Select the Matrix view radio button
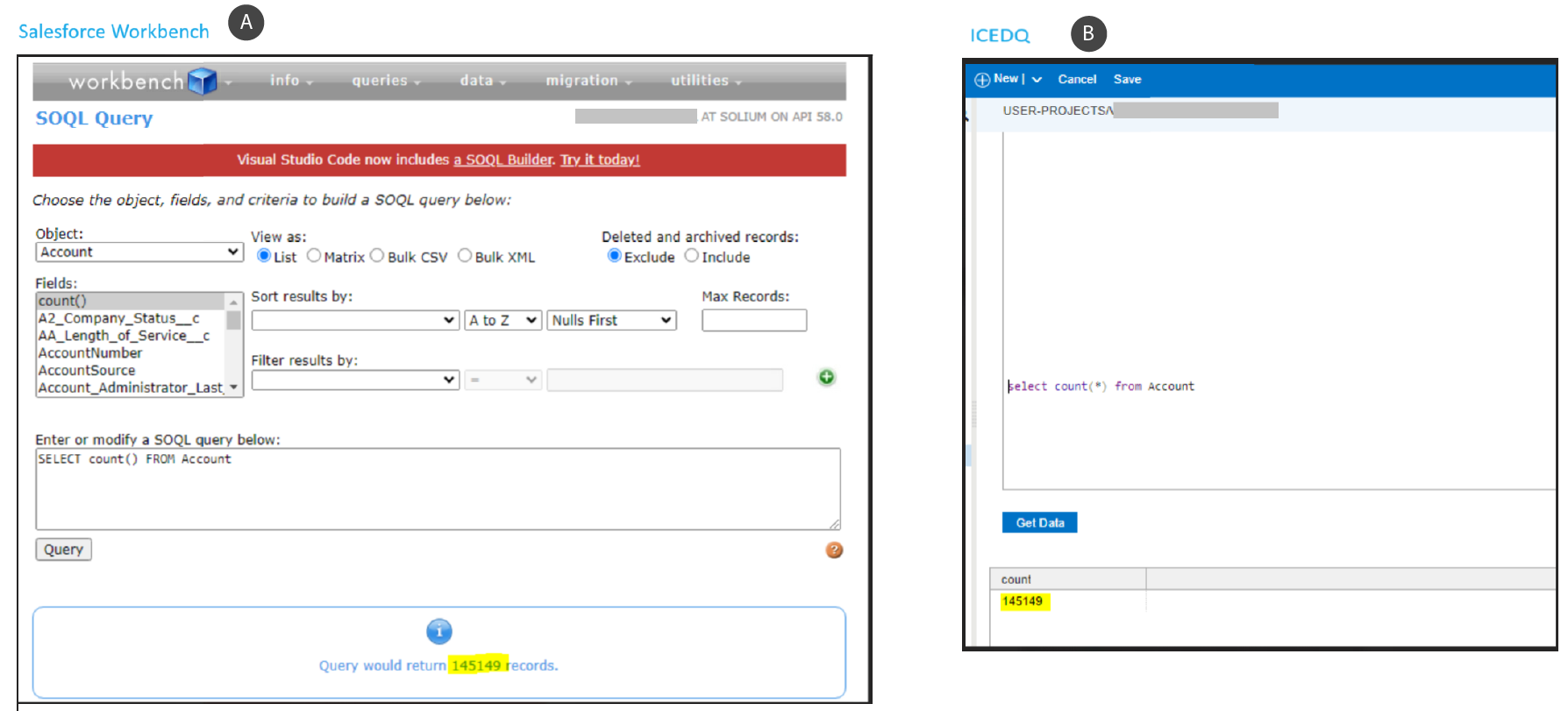This screenshot has width=1568, height=711. click(314, 256)
